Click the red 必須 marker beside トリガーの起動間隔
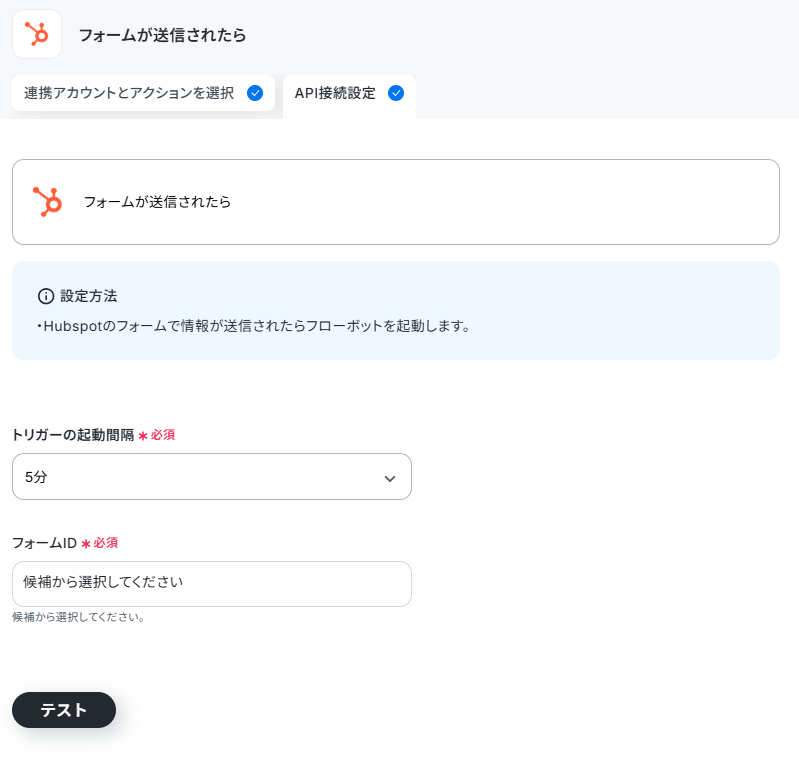Viewport: 799px width, 769px height. point(157,435)
